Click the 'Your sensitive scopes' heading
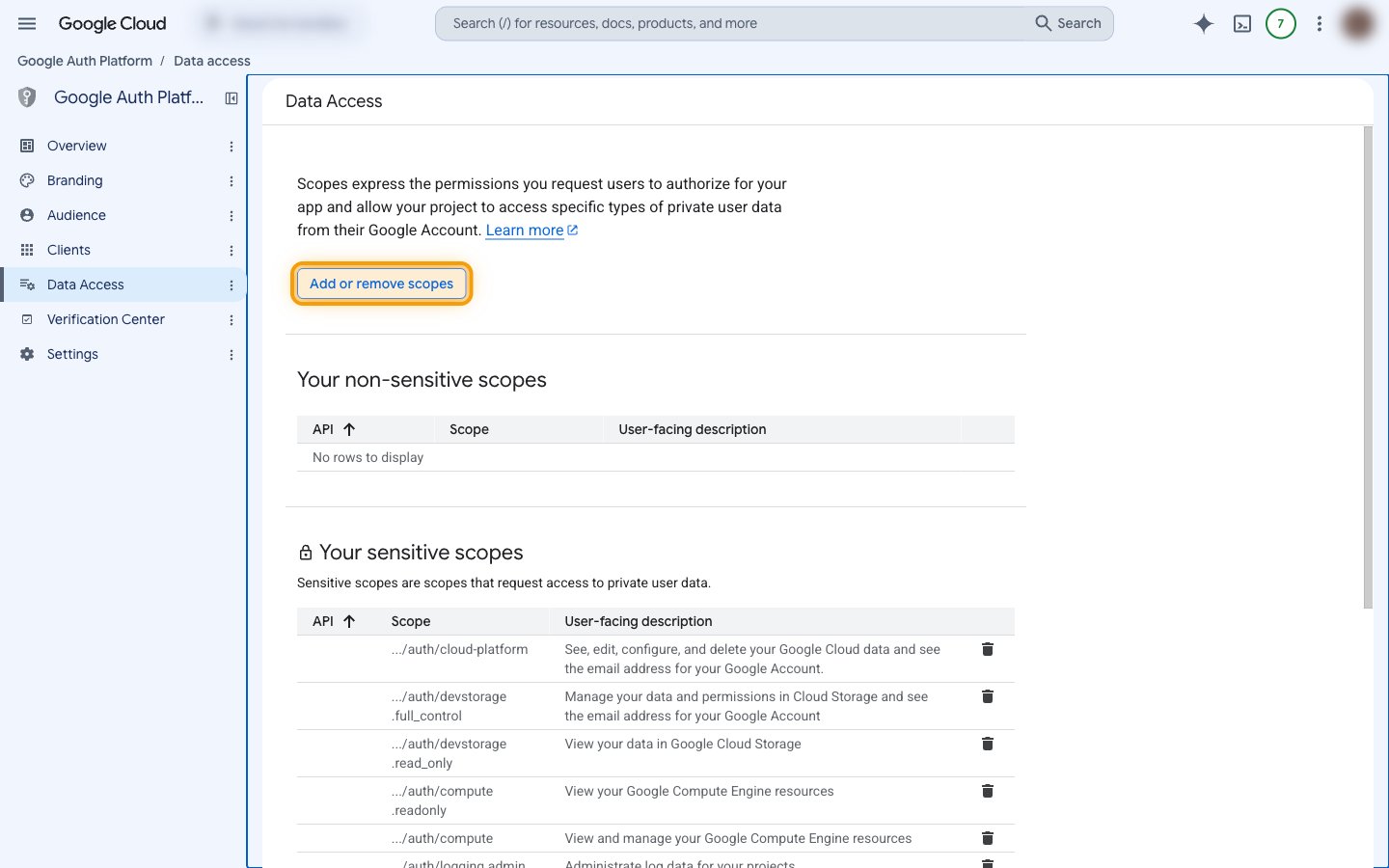The width and height of the screenshot is (1389, 868). click(x=421, y=553)
